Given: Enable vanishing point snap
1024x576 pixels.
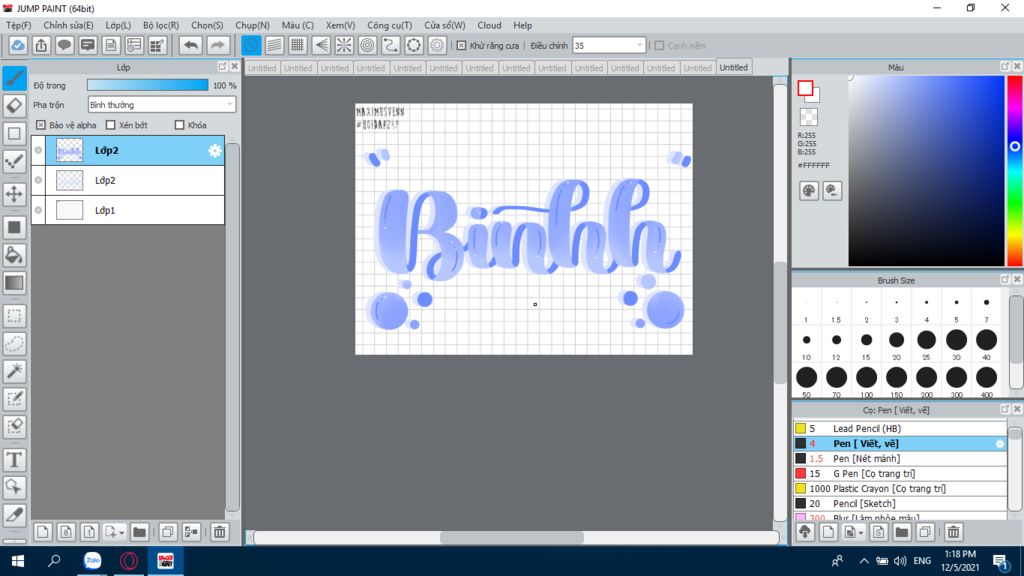Looking at the screenshot, I should click(321, 45).
